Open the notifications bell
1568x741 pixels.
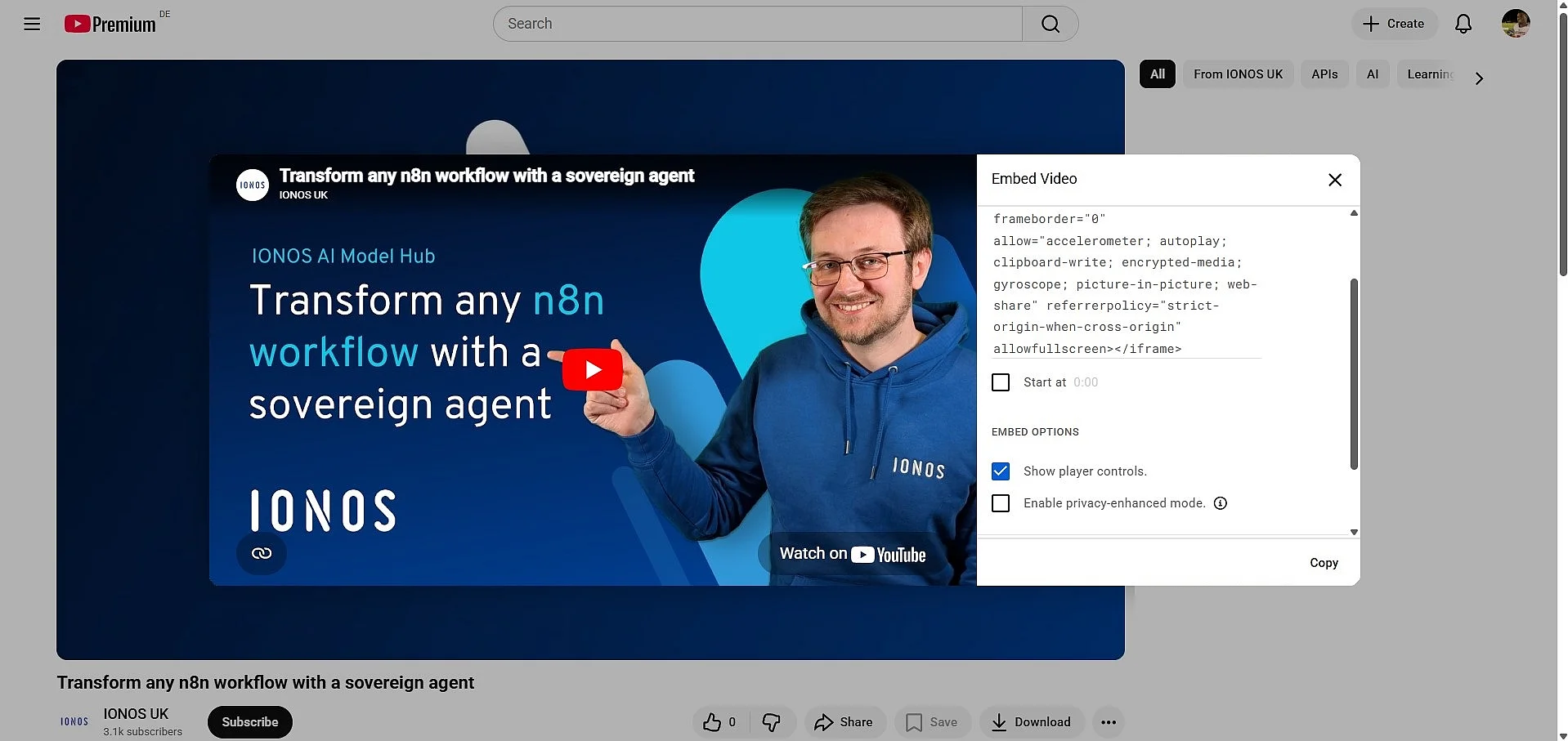pyautogui.click(x=1463, y=24)
